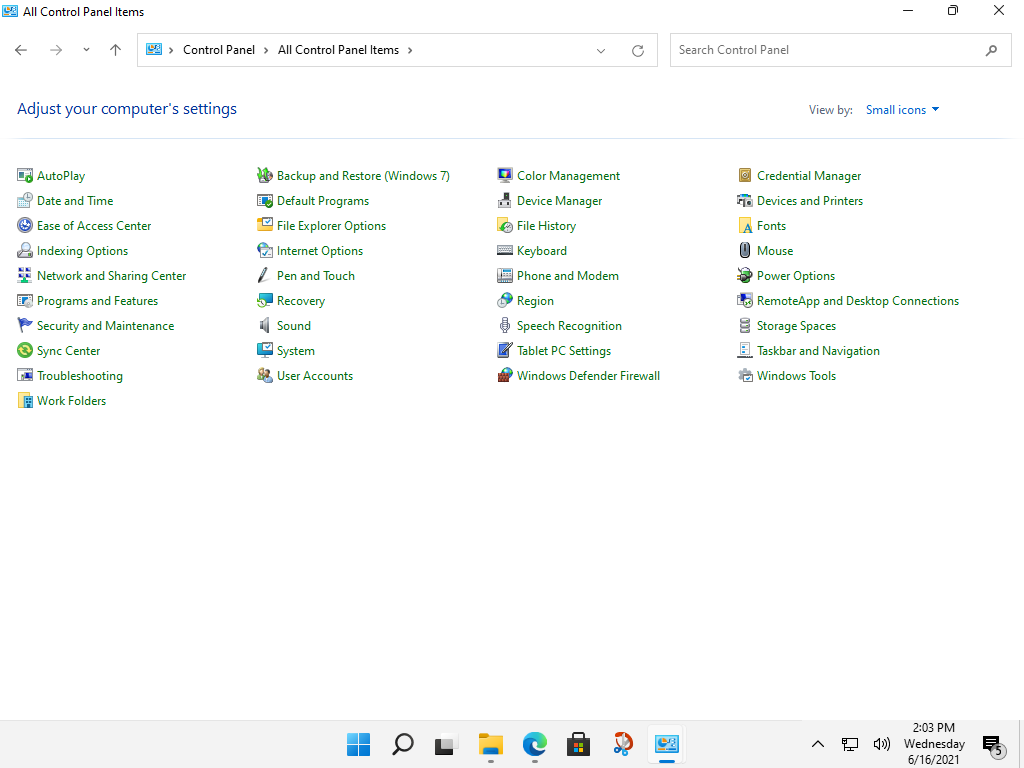
Task: Open taskbar Search
Action: point(402,744)
